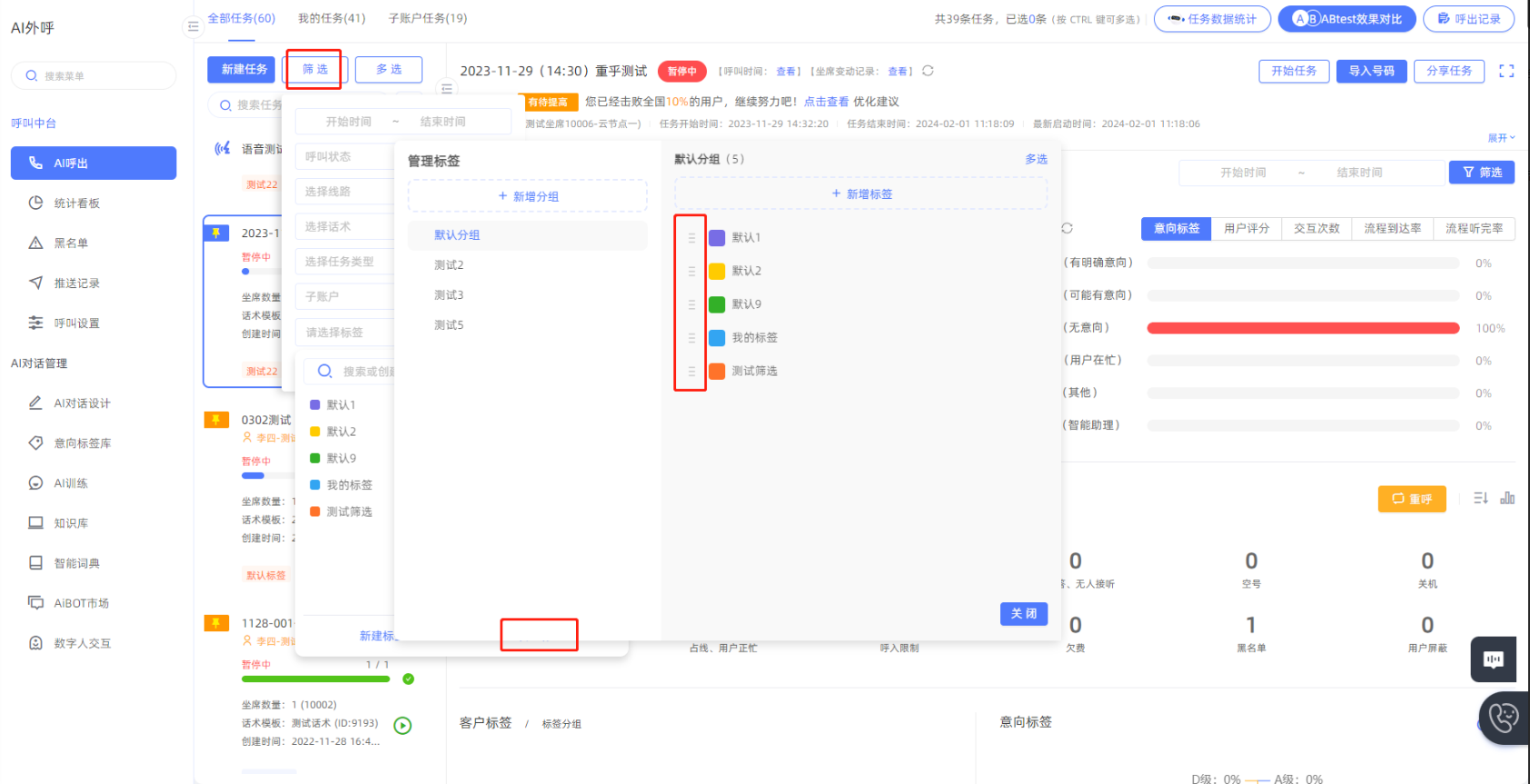Click the sort list icon beside 重呼
The image size is (1530, 784).
(x=1480, y=498)
